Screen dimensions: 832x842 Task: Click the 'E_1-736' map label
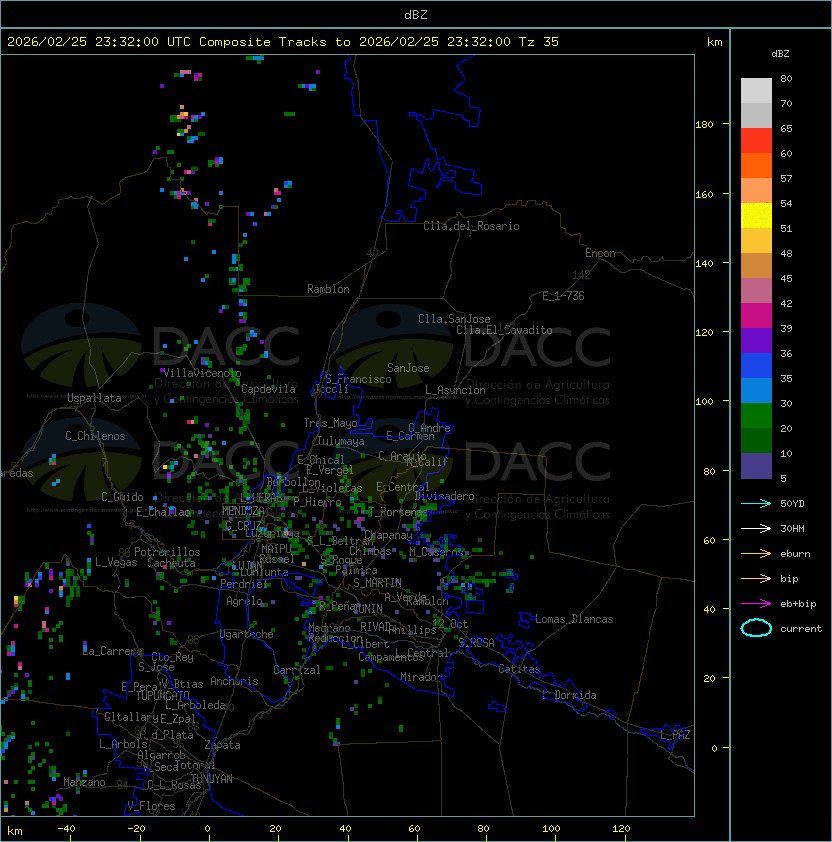click(563, 296)
